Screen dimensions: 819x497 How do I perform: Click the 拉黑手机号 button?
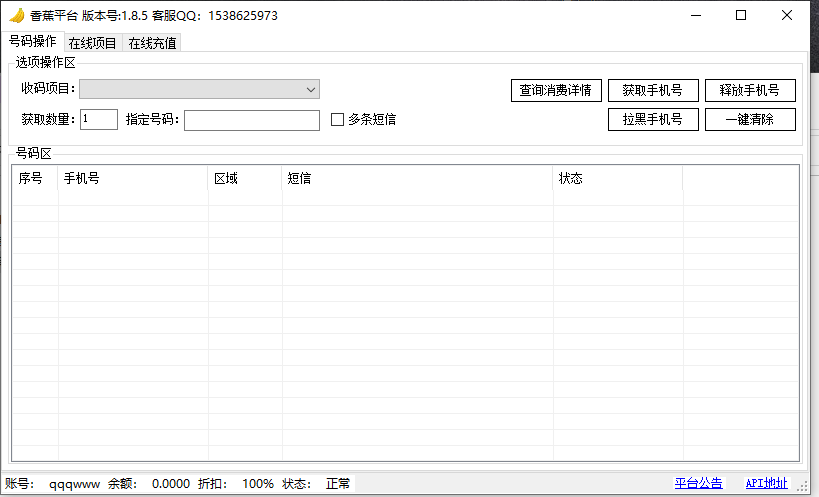[x=653, y=120]
